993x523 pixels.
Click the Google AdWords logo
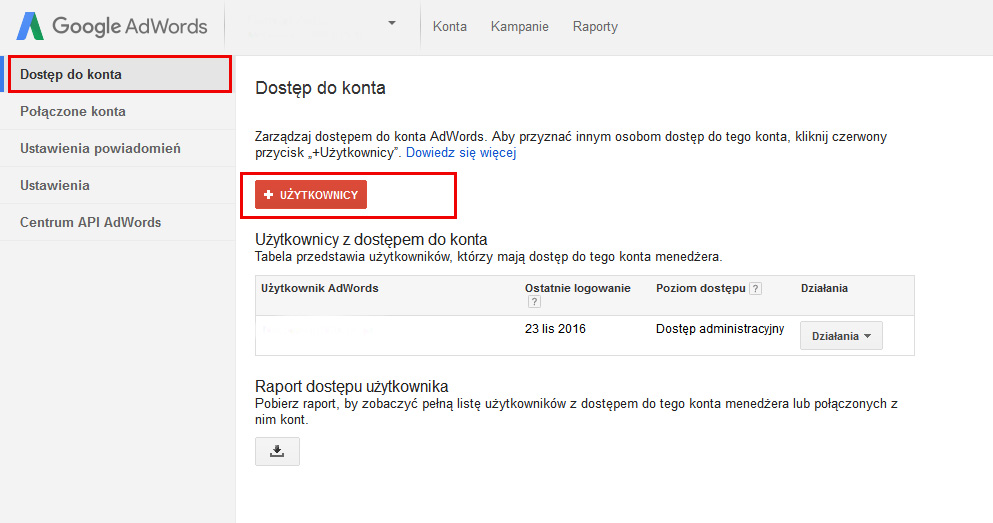112,27
